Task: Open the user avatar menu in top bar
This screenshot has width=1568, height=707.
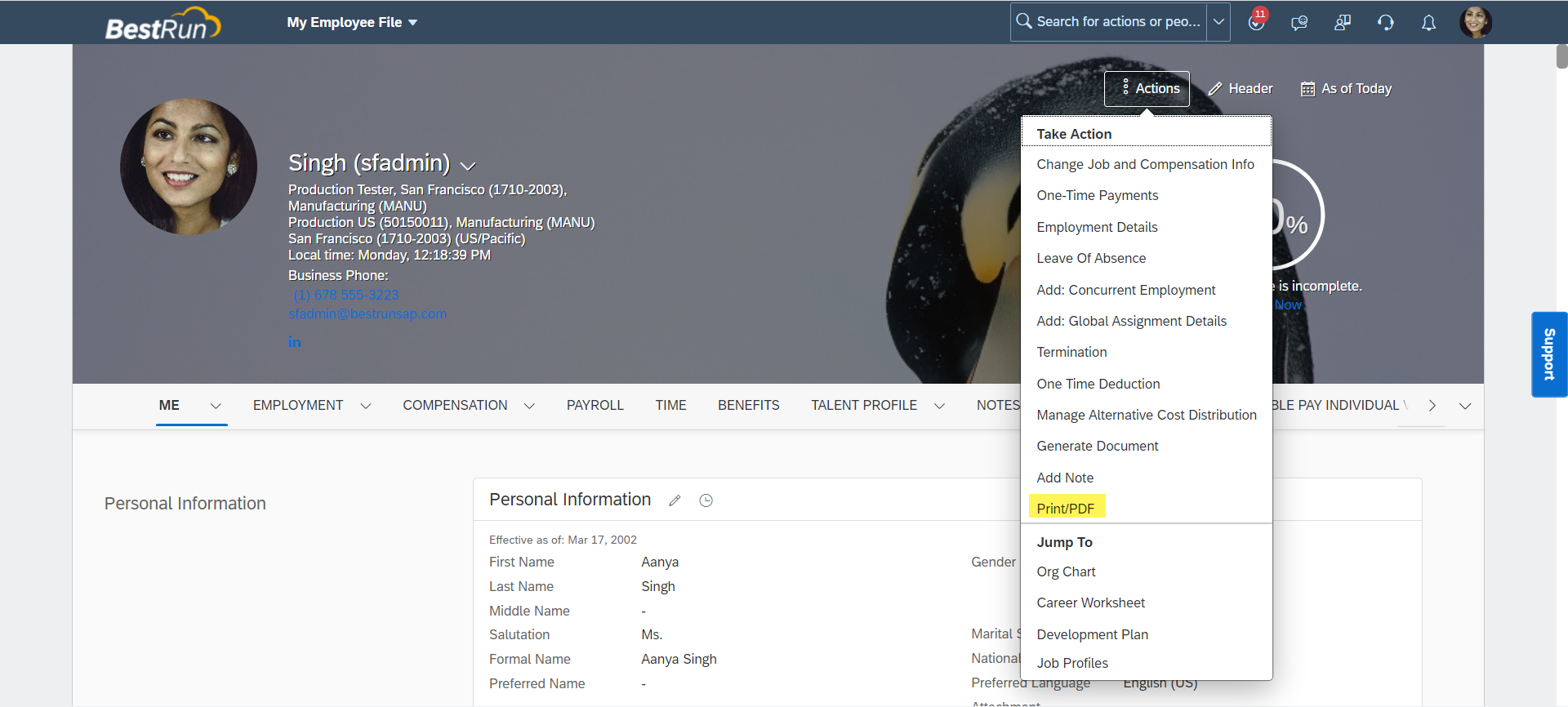Action: (1476, 22)
